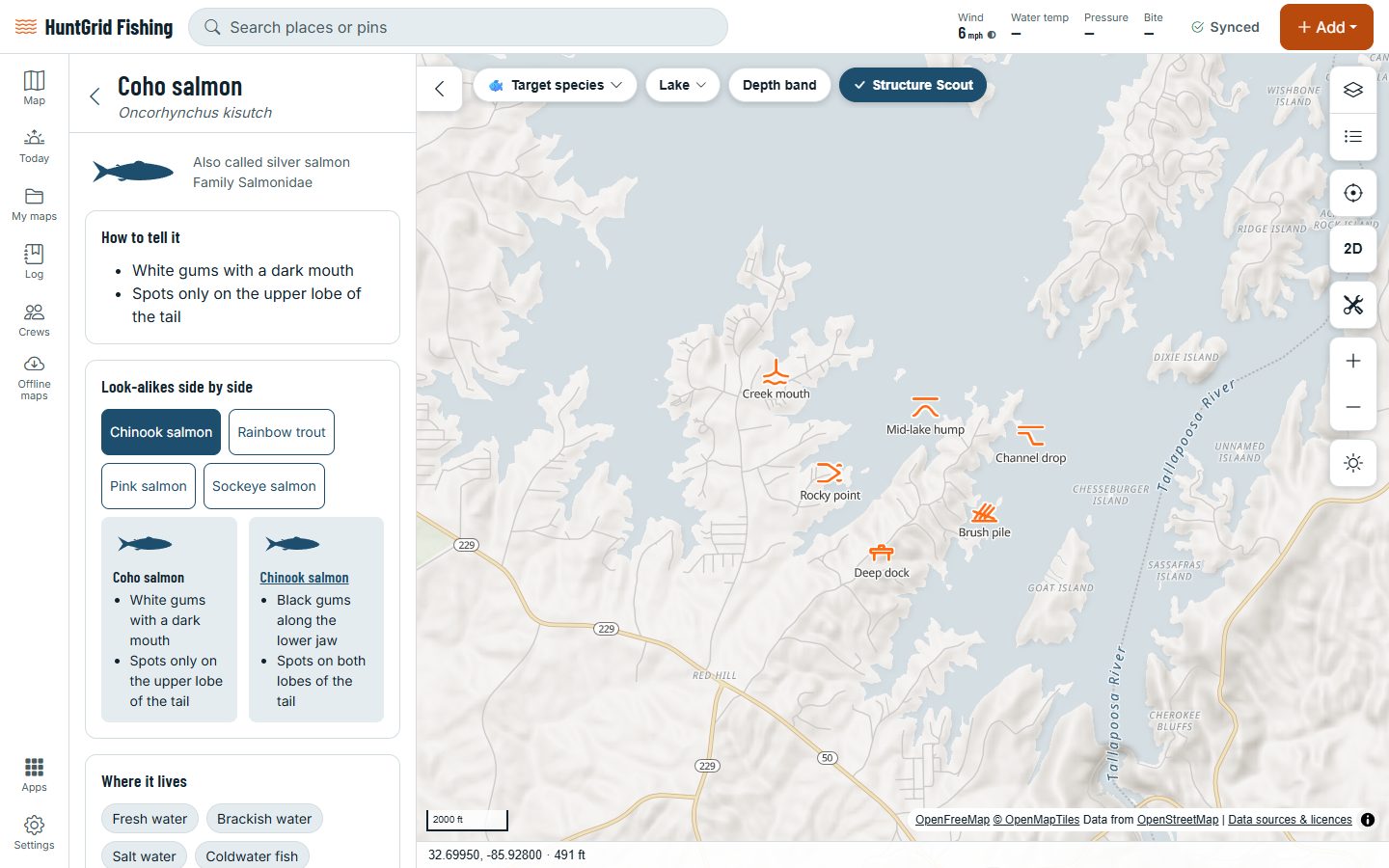Image resolution: width=1389 pixels, height=868 pixels.
Task: Open the Target species dropdown
Action: coord(555,85)
